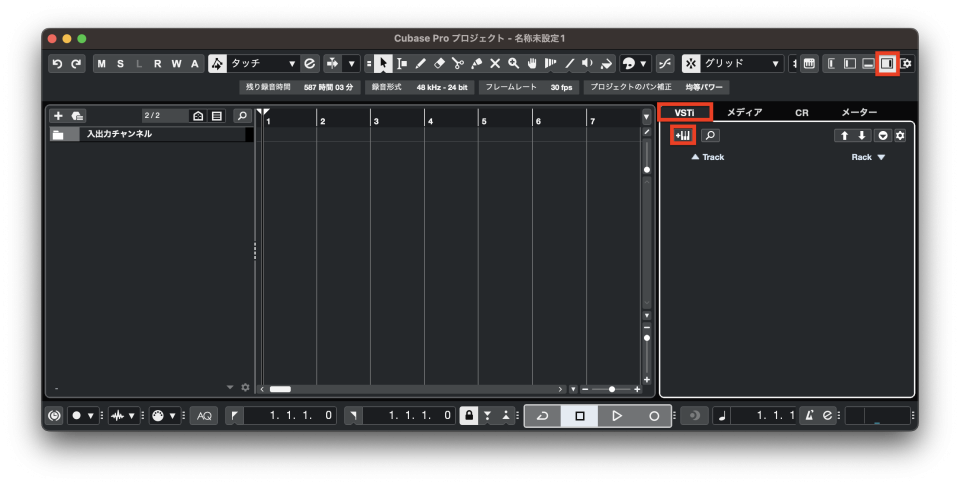960x486 pixels.
Task: Toggle the metronome click button
Action: click(x=809, y=416)
